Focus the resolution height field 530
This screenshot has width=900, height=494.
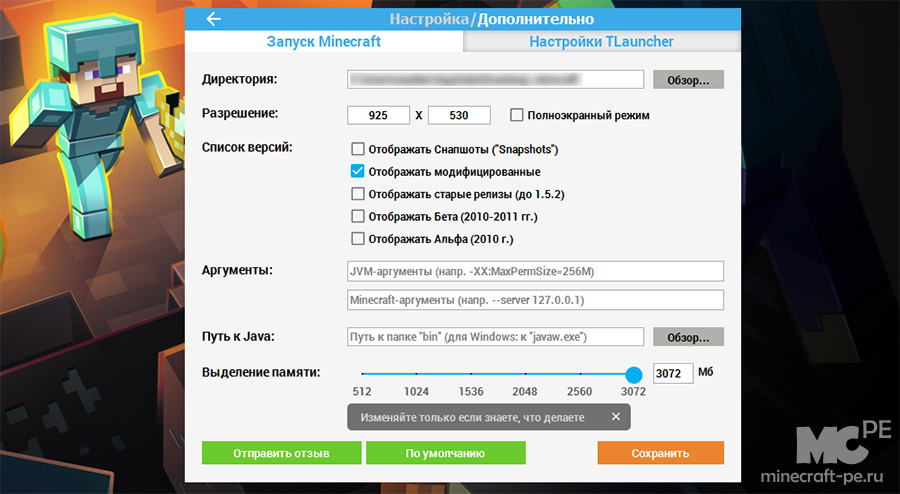click(459, 115)
